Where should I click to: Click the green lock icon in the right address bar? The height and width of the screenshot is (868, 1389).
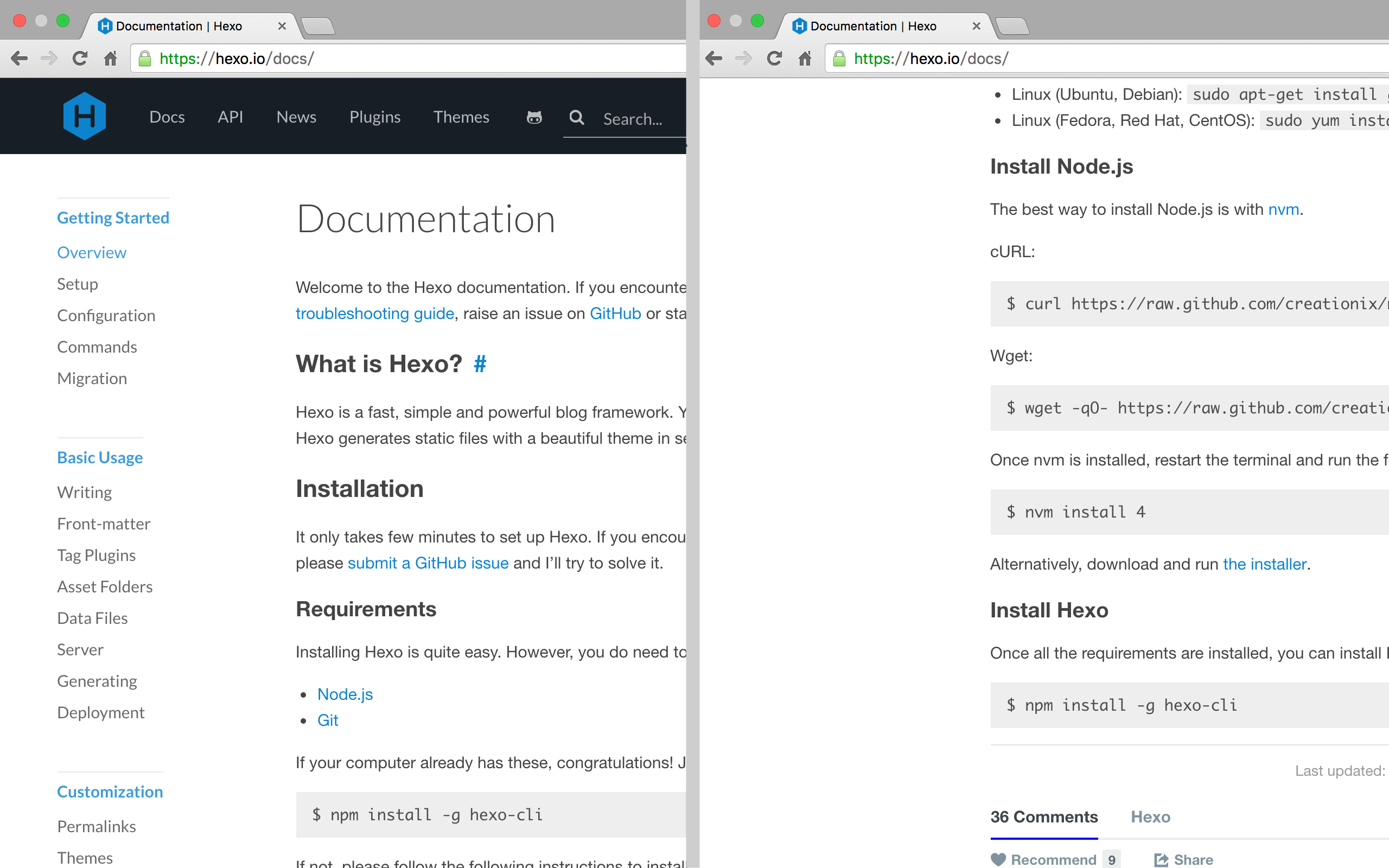click(x=840, y=59)
